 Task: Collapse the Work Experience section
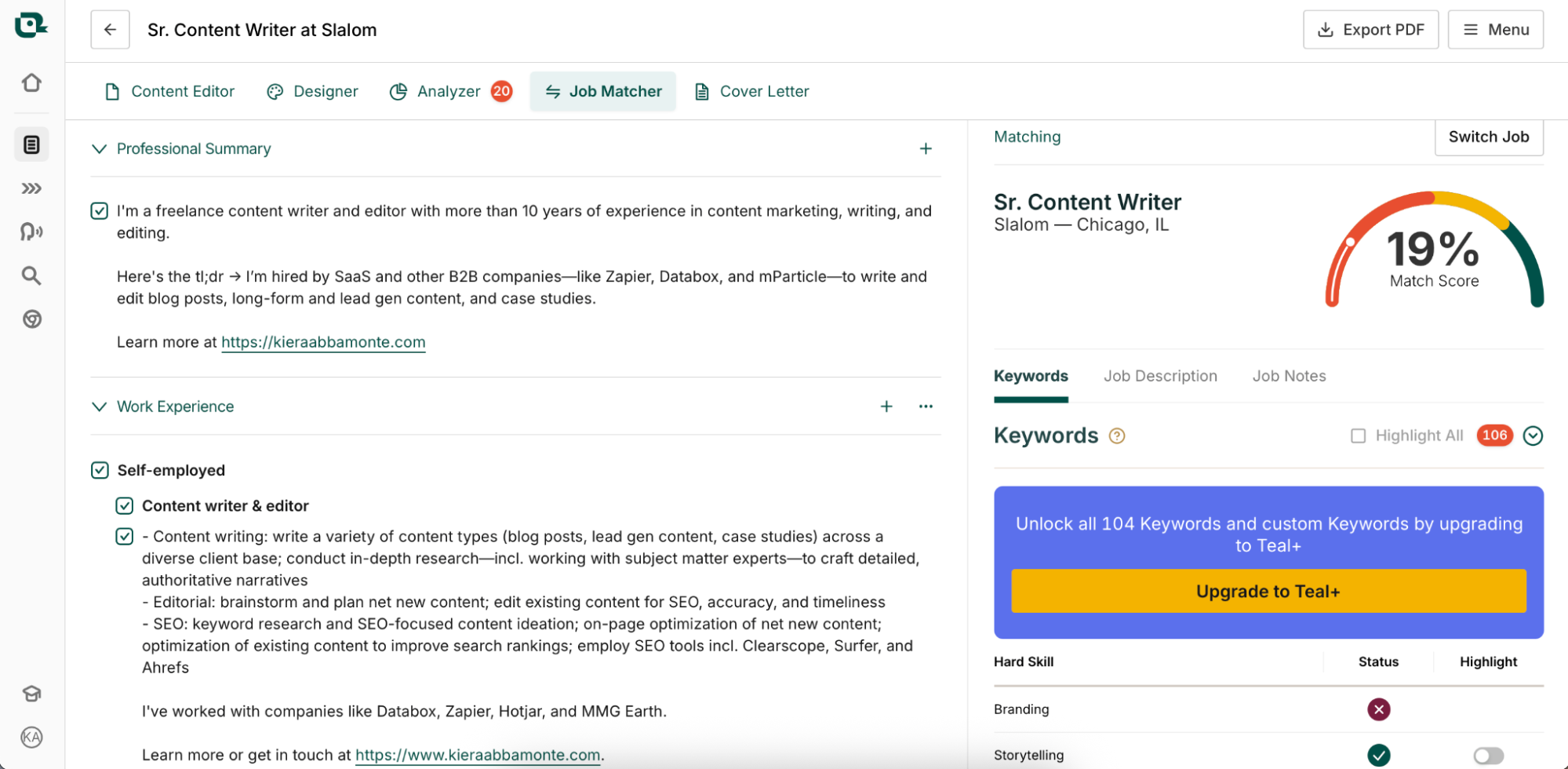pyautogui.click(x=100, y=406)
